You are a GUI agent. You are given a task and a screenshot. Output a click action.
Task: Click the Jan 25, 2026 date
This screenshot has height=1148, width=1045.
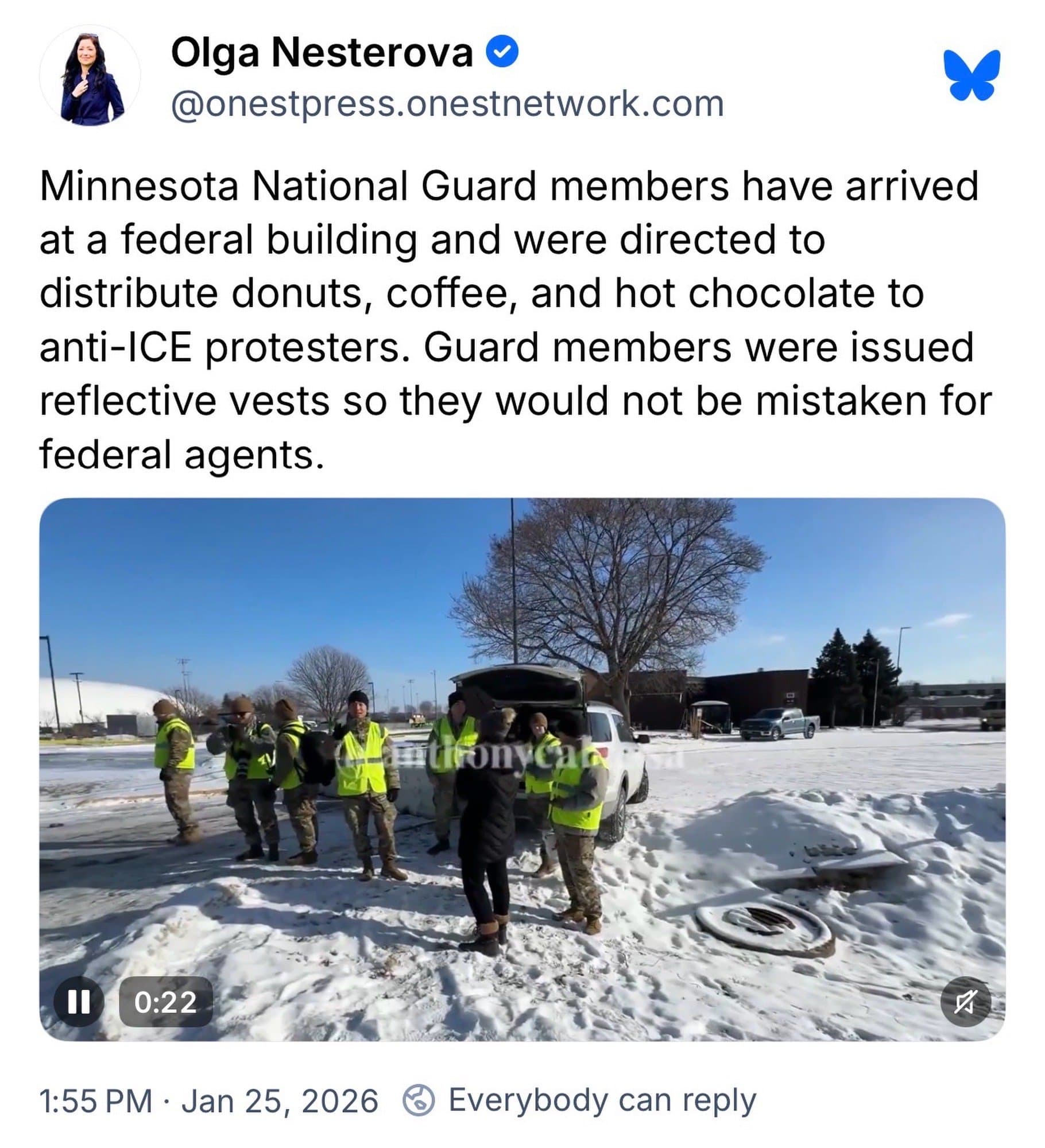point(280,1101)
